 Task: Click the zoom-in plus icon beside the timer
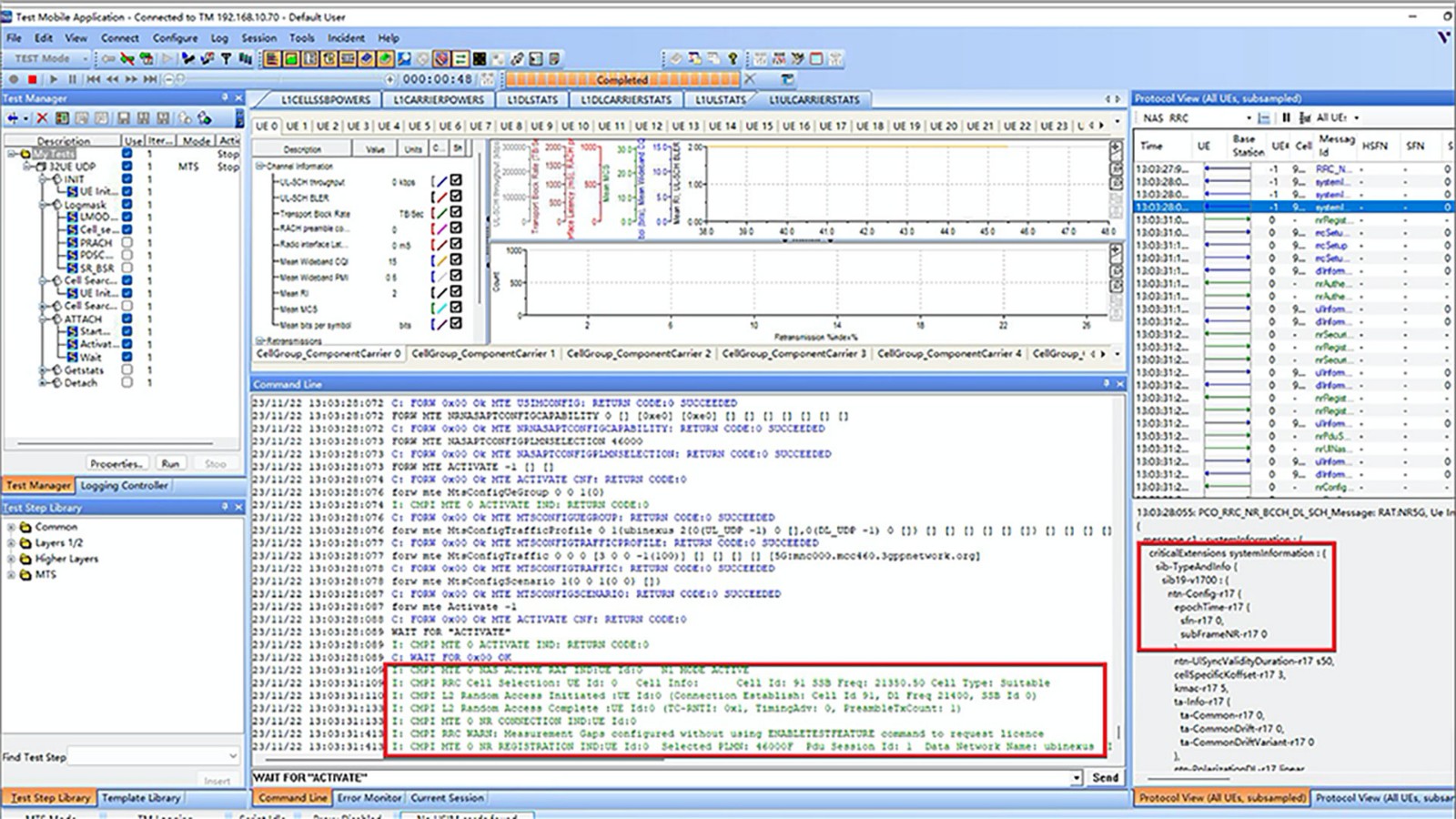point(391,79)
